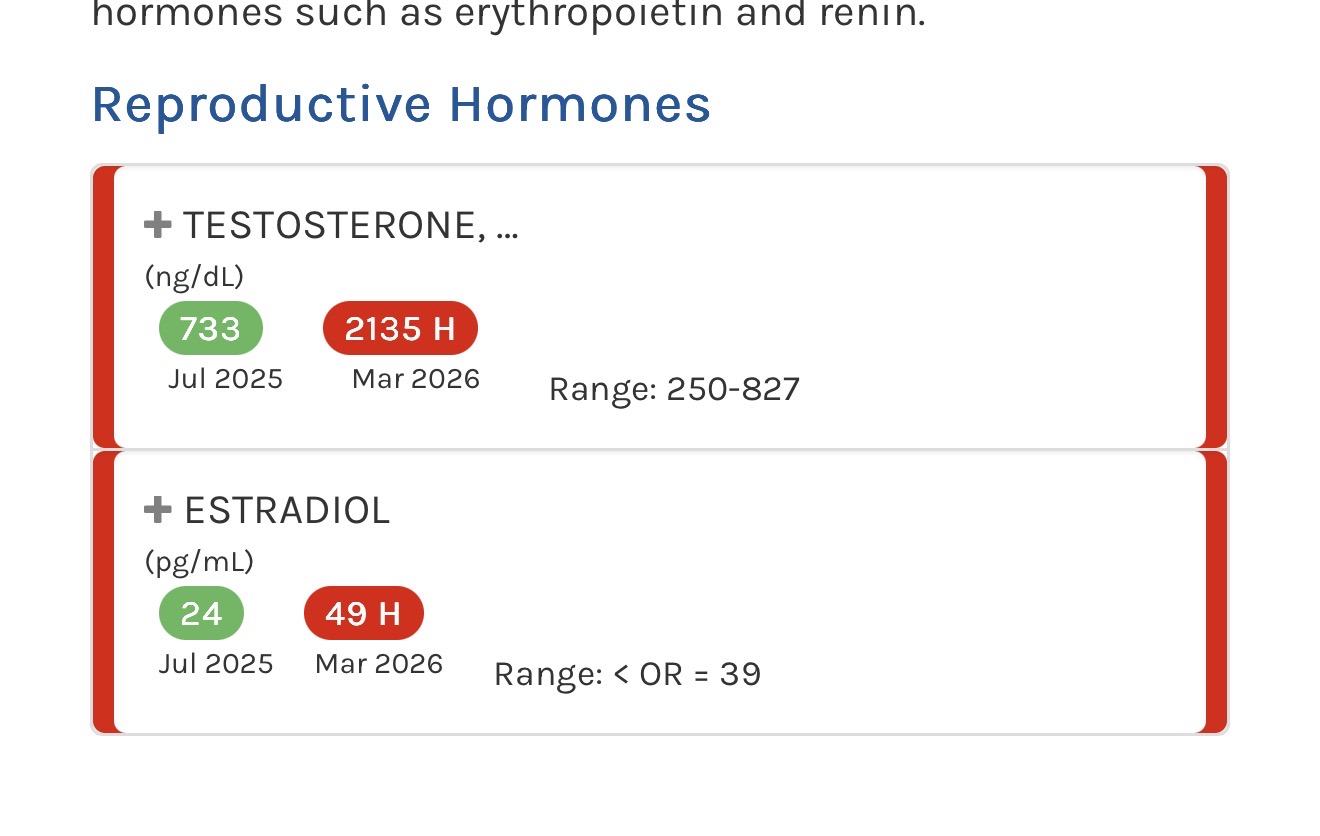Select the red 49 H result badge
This screenshot has height=836, width=1320.
363,613
